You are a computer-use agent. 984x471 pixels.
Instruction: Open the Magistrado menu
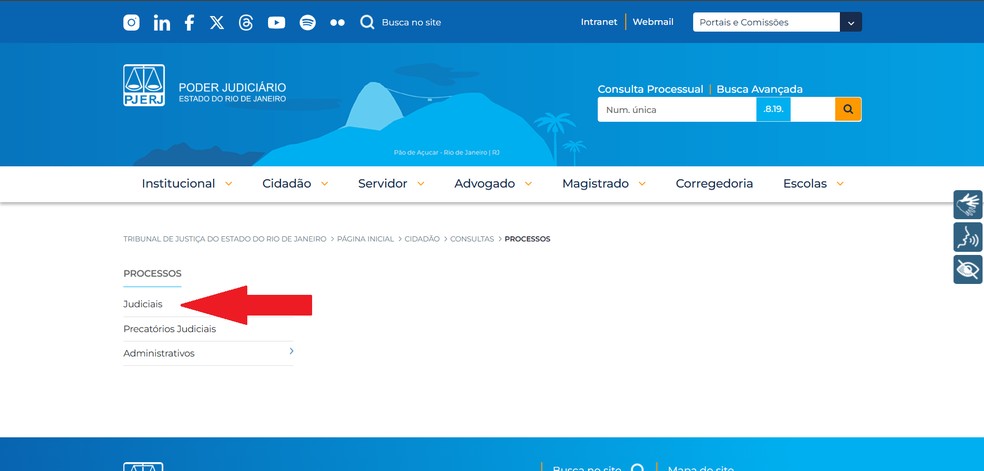pos(596,184)
